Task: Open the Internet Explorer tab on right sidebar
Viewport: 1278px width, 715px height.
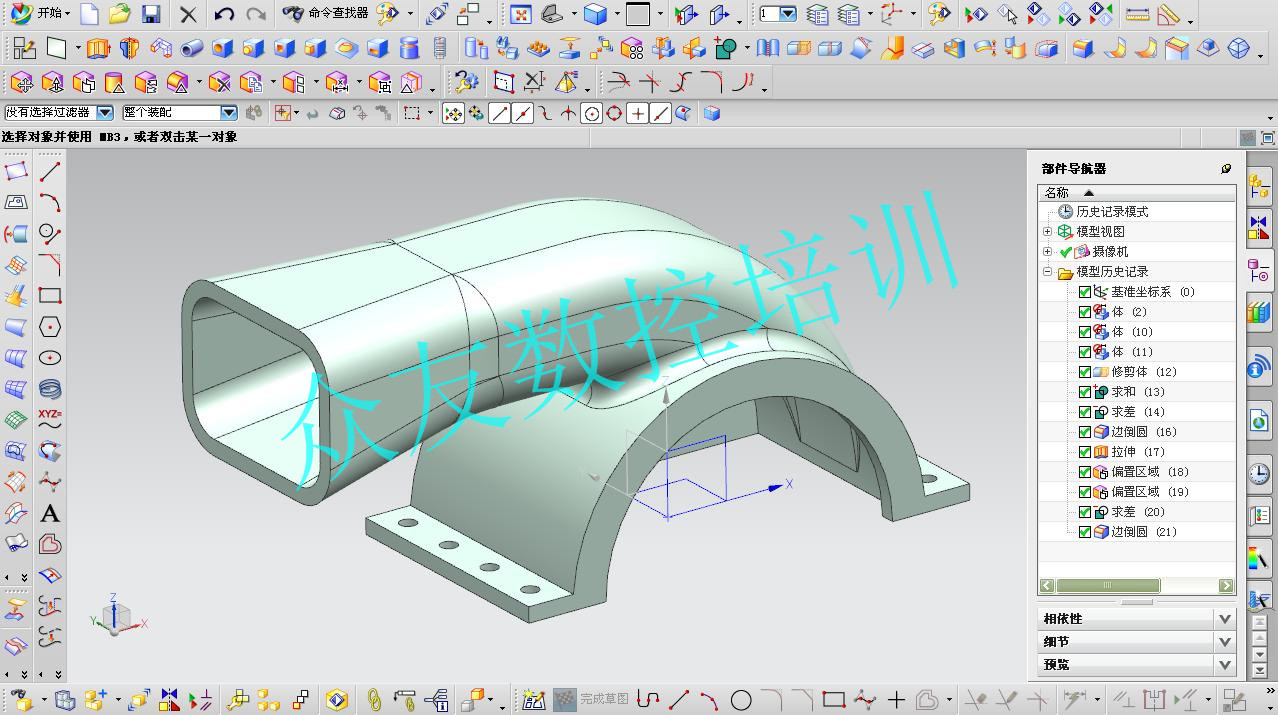Action: (1260, 422)
